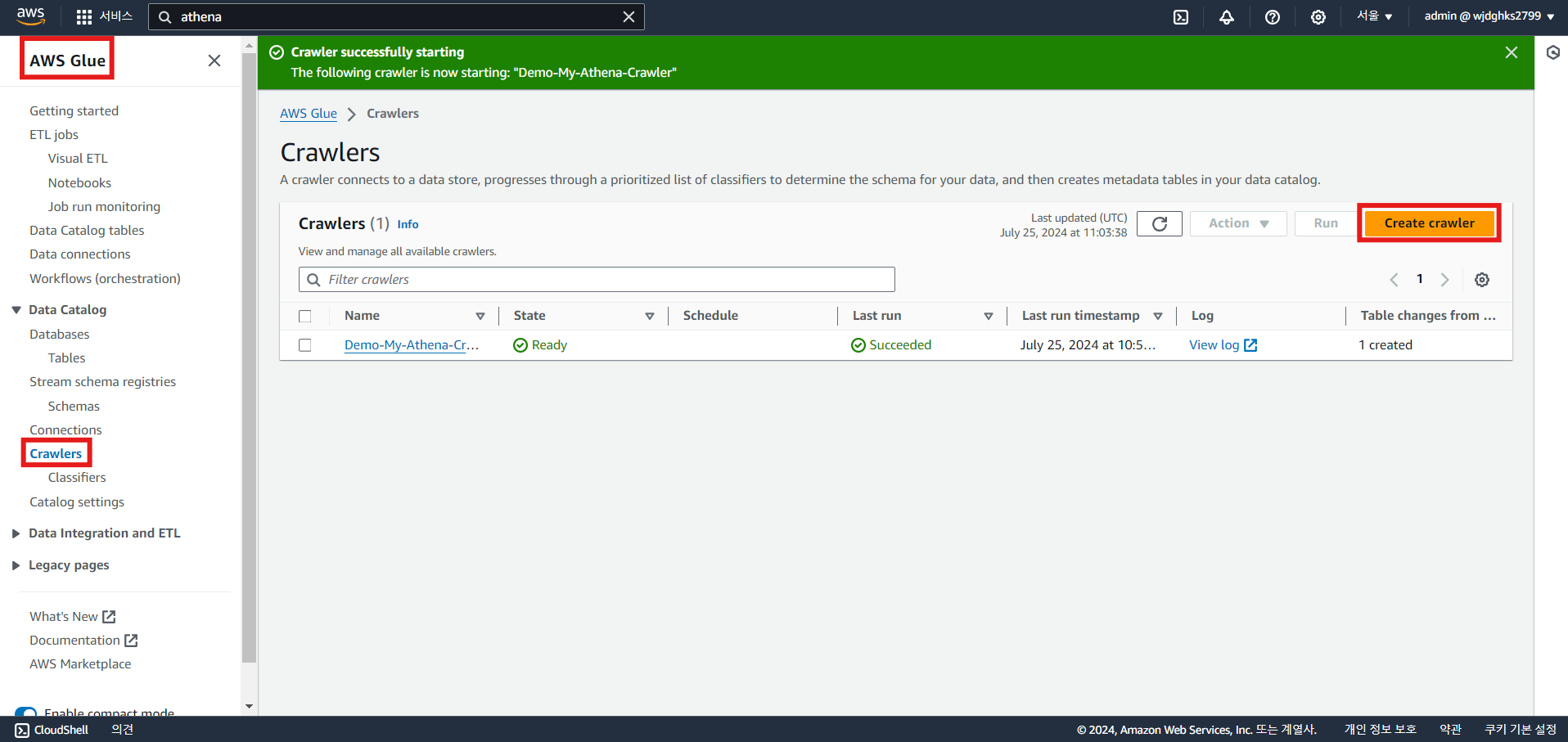Click into Filter crawlers search field
The height and width of the screenshot is (742, 1568).
[x=597, y=280]
